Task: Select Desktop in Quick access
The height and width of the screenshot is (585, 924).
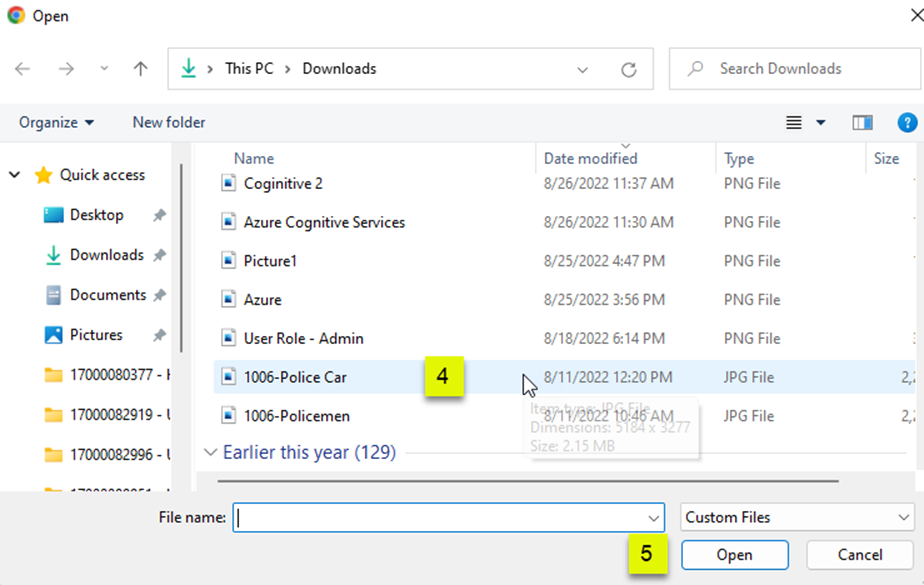Action: [96, 215]
